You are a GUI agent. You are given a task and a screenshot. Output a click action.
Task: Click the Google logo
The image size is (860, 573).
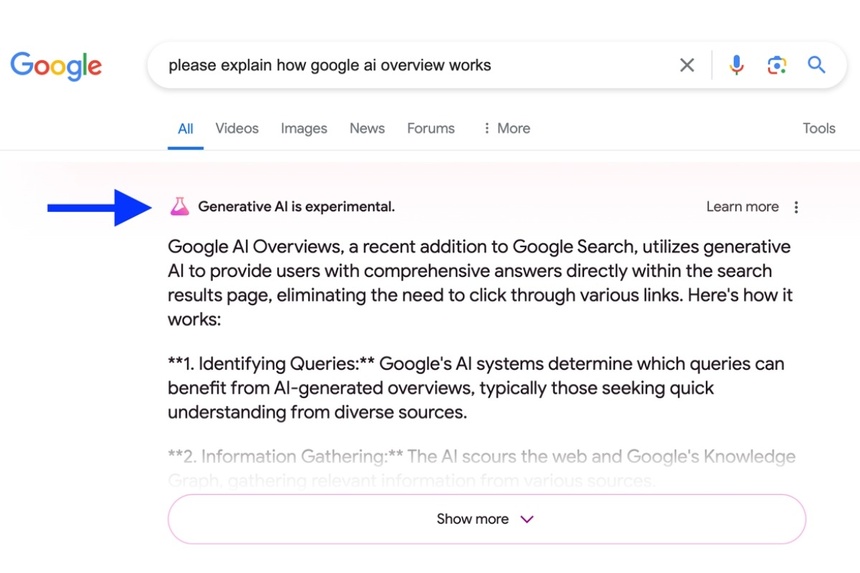pyautogui.click(x=56, y=66)
